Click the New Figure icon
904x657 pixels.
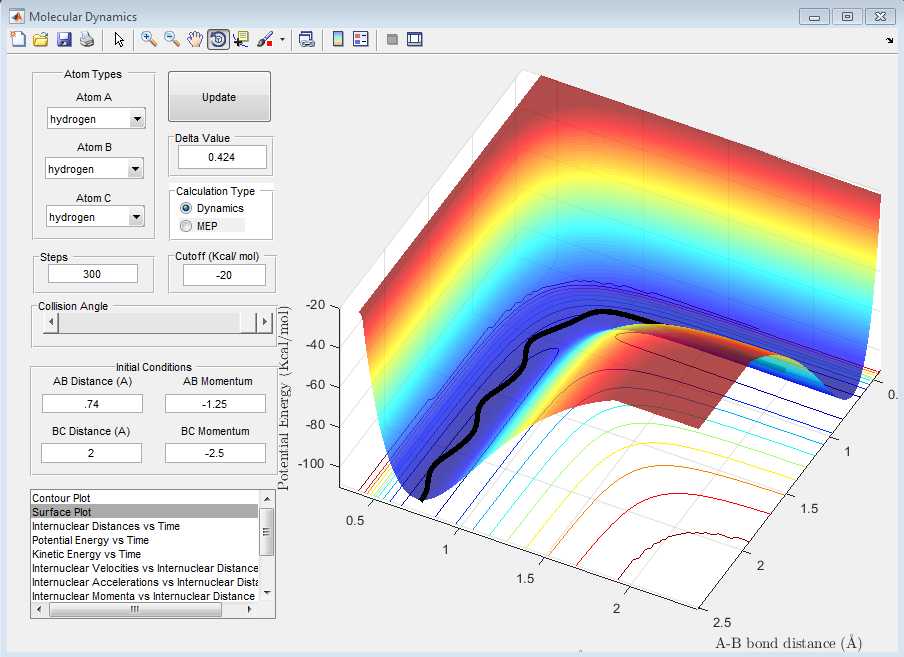(17, 40)
